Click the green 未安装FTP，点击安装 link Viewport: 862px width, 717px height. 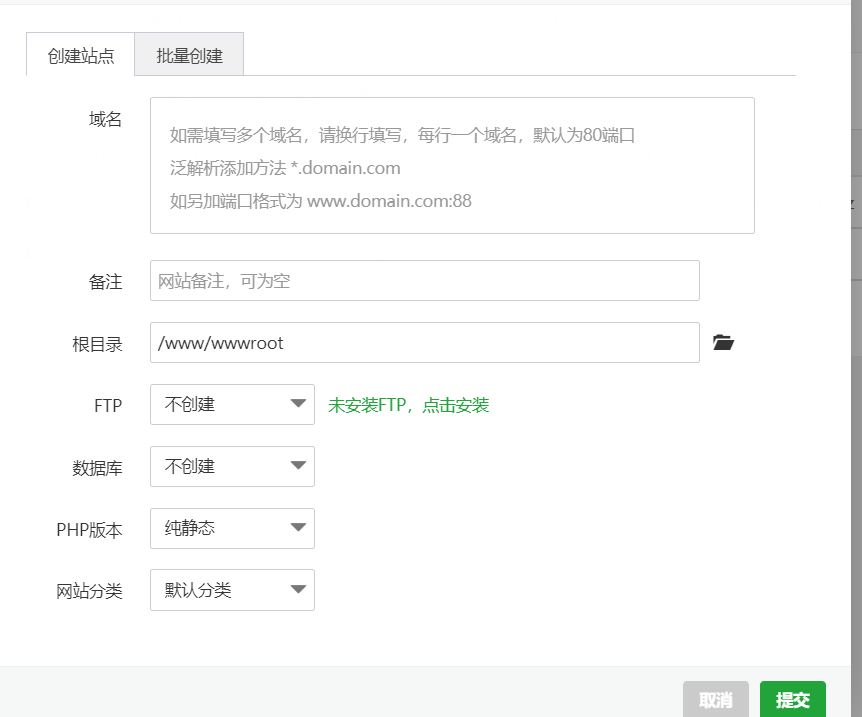coord(408,405)
